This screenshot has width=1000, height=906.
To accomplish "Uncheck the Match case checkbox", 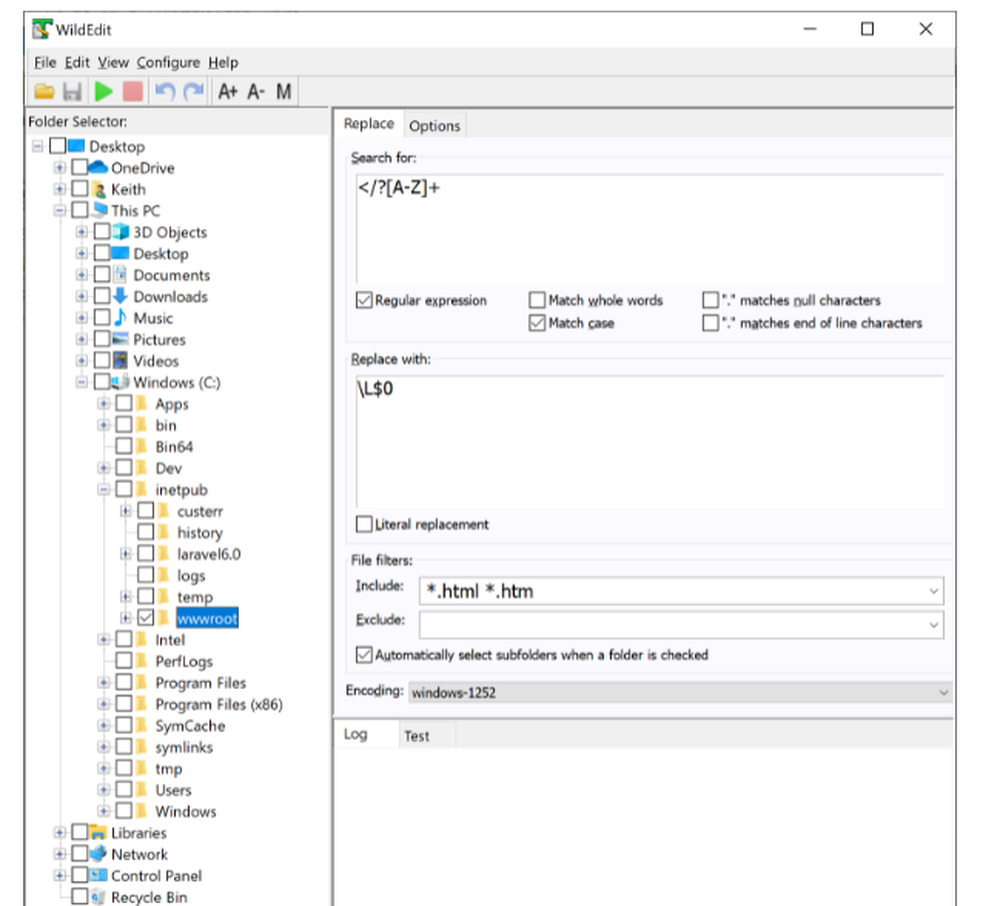I will (x=537, y=323).
